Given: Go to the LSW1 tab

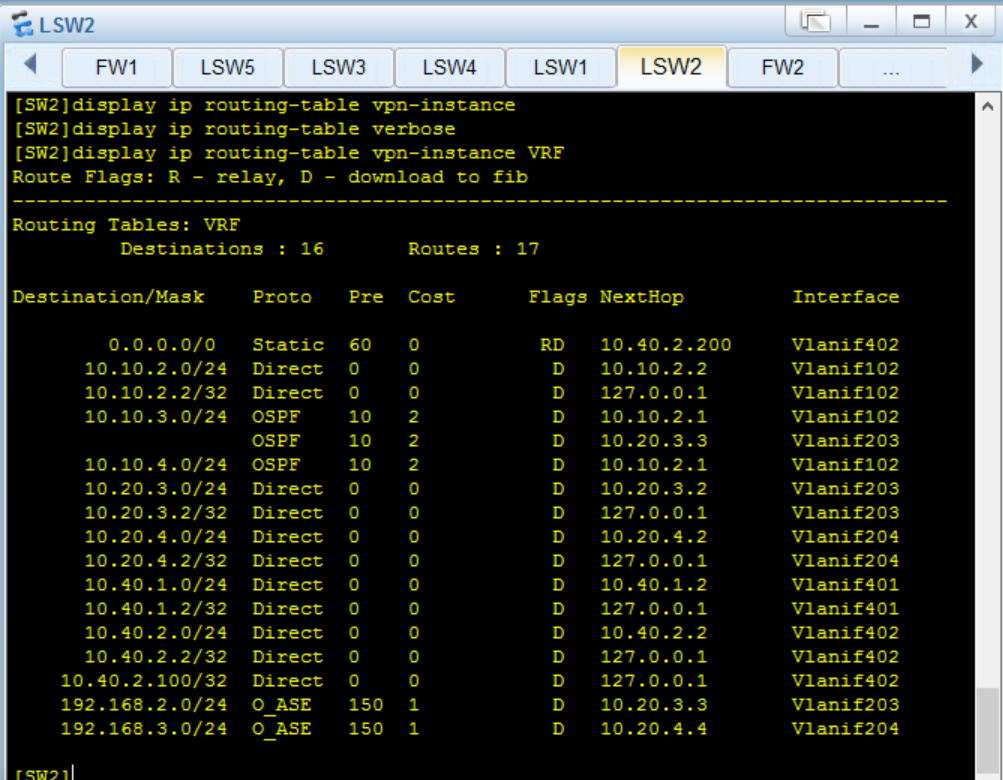Looking at the screenshot, I should (x=560, y=67).
